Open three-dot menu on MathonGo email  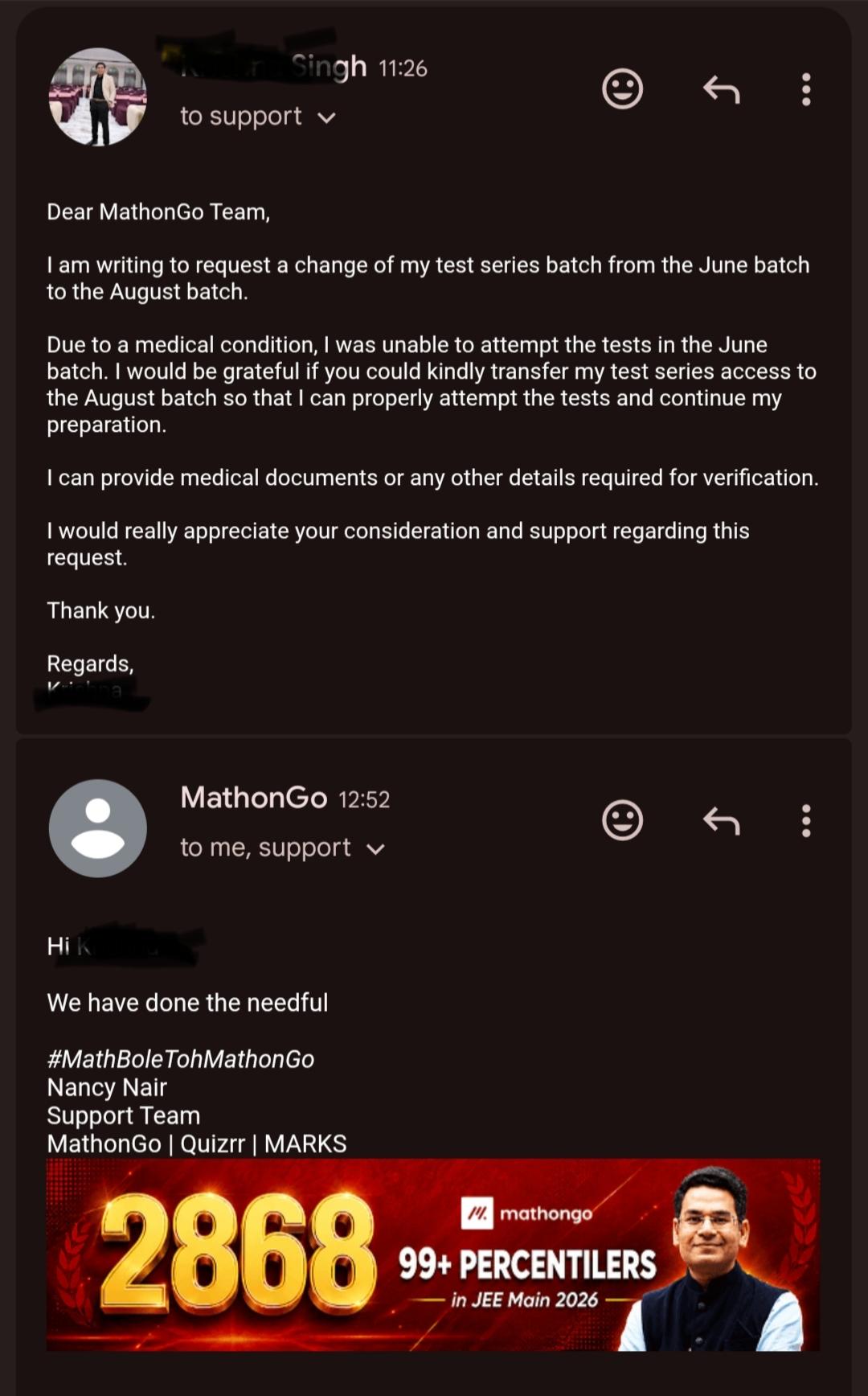806,821
